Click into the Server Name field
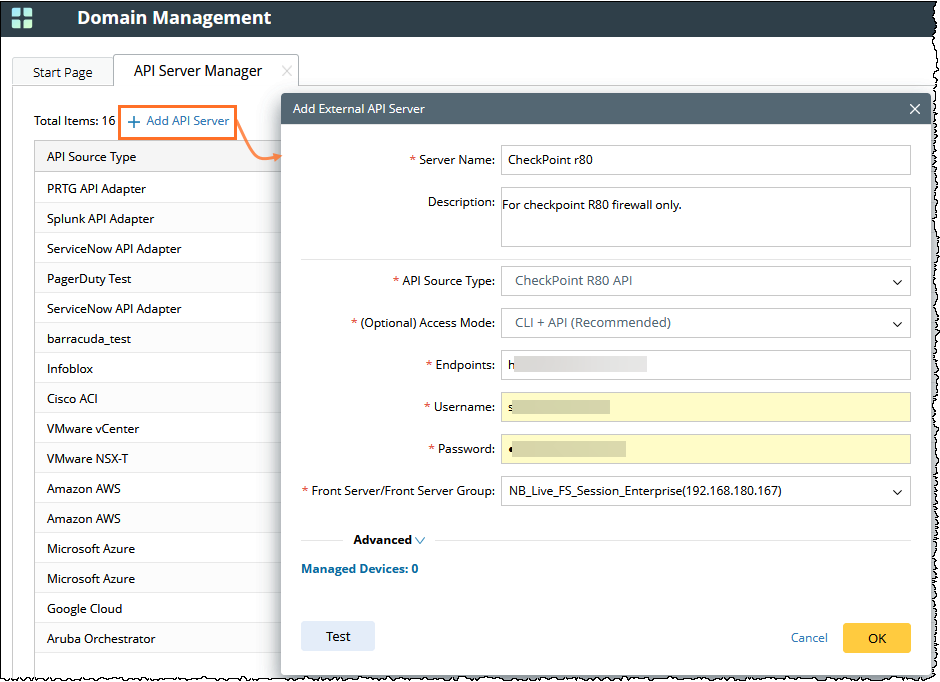Screen dimensions: 940x682 pyautogui.click(x=705, y=160)
